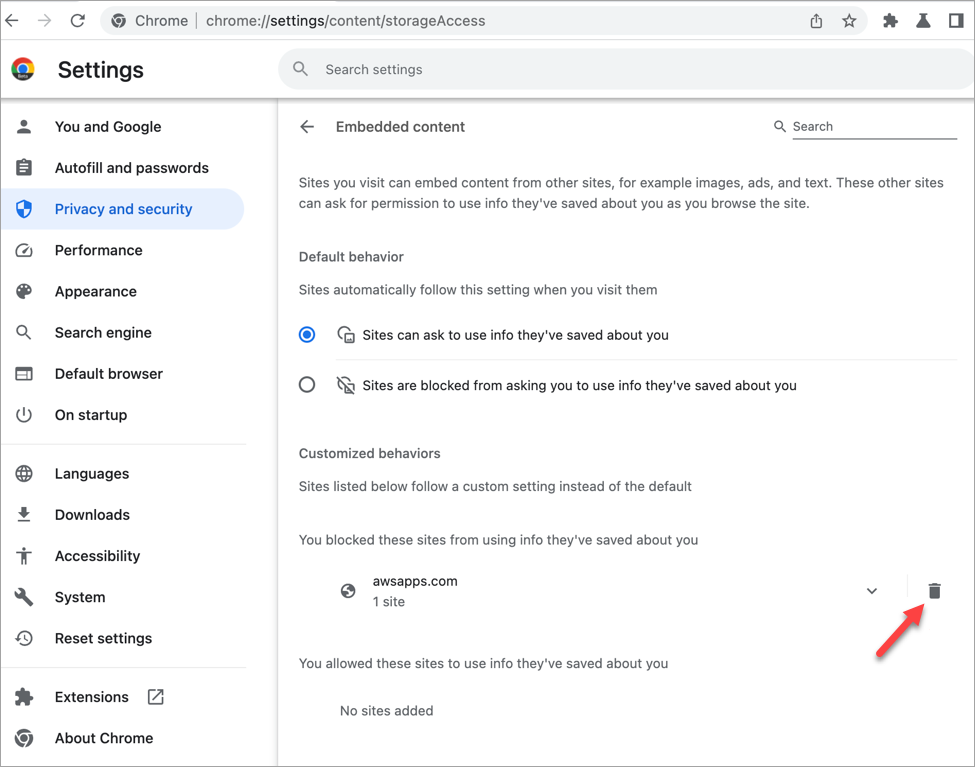Go back using the Embedded content arrow

tap(307, 127)
